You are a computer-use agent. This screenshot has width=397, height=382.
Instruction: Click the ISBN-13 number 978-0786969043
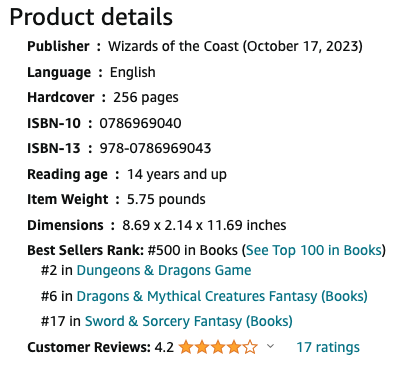tap(155, 148)
